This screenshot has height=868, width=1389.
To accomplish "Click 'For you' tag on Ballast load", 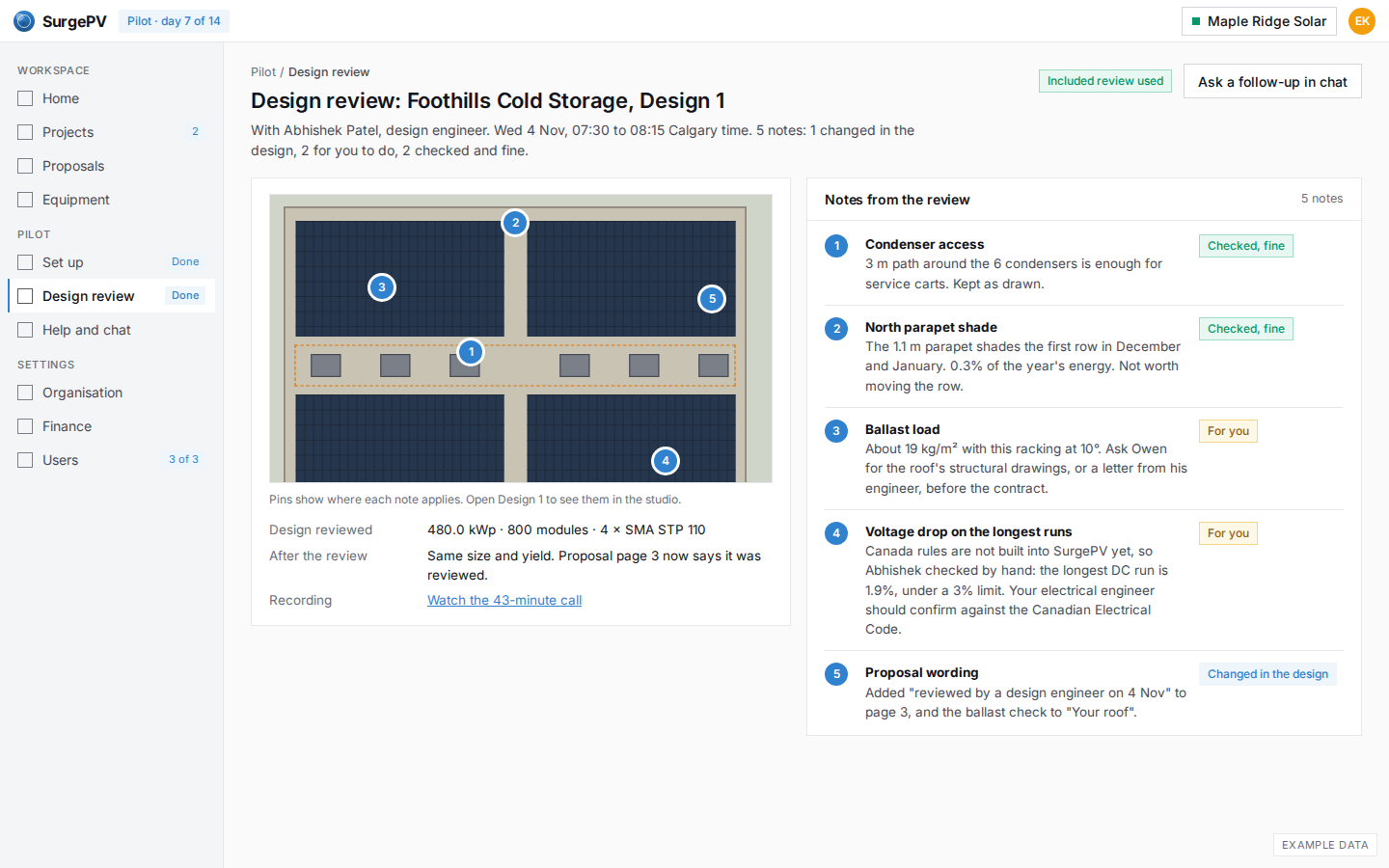I will 1228,431.
